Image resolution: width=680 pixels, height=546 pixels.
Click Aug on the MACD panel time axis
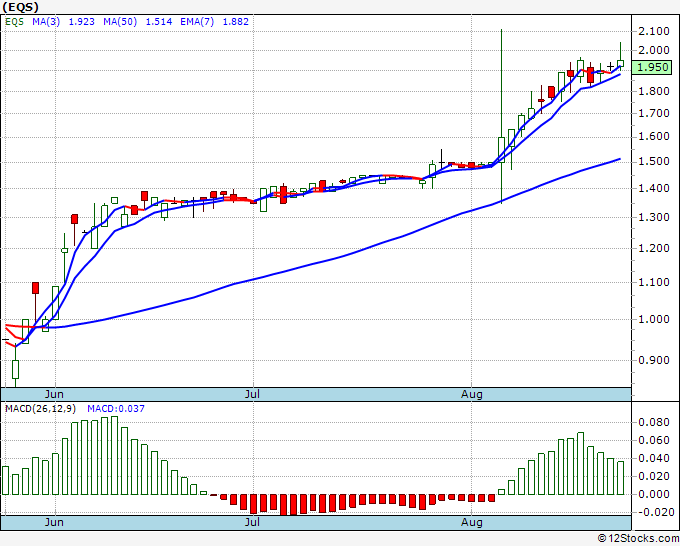(471, 522)
